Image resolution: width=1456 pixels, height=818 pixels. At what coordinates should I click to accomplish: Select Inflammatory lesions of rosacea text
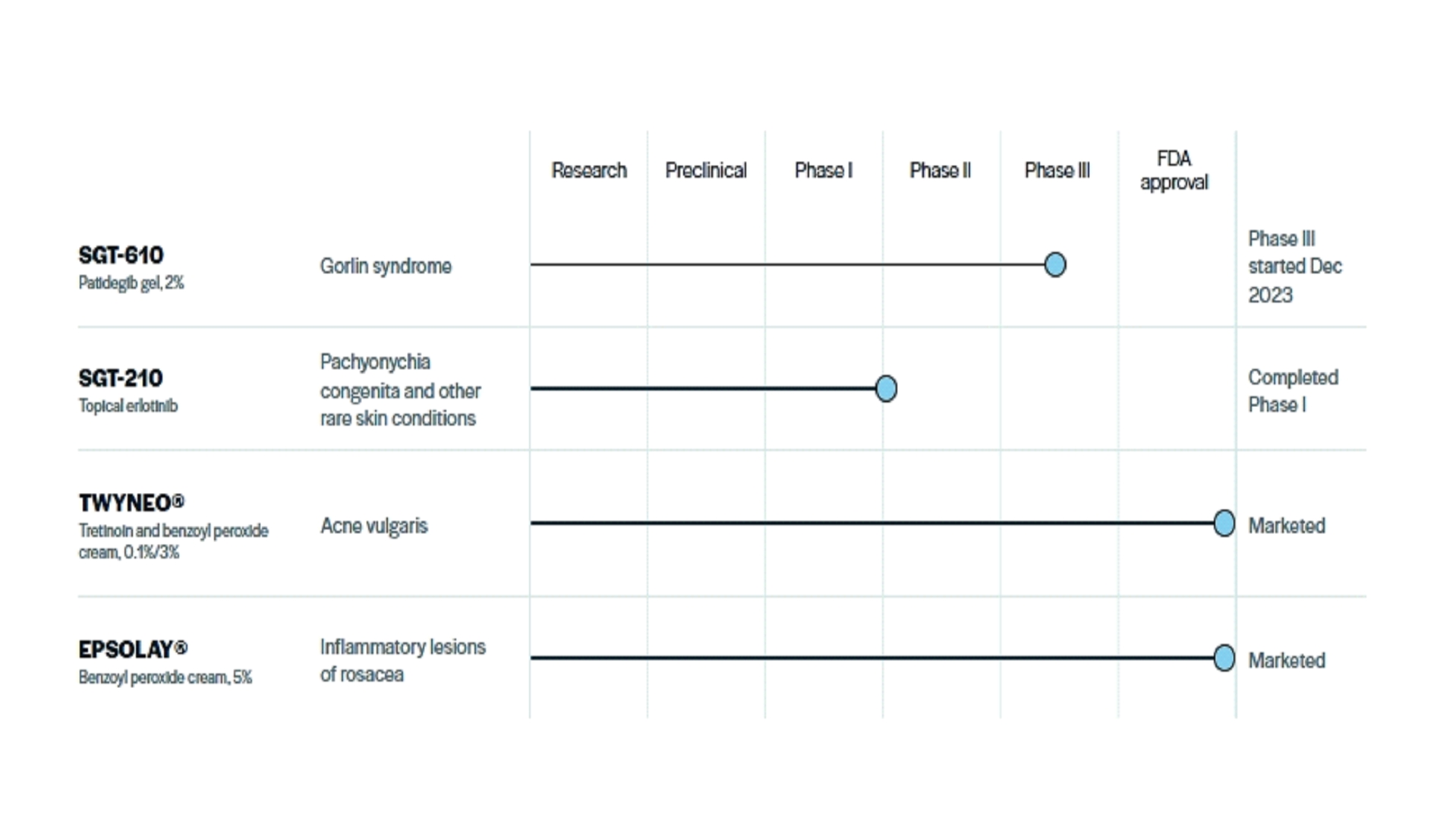click(402, 661)
